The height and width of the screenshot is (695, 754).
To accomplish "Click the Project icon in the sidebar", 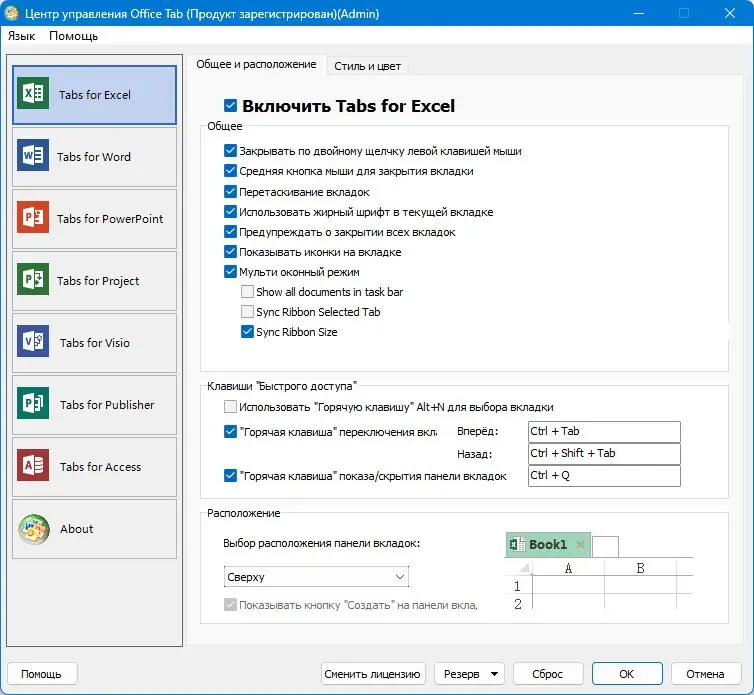I will coord(33,279).
